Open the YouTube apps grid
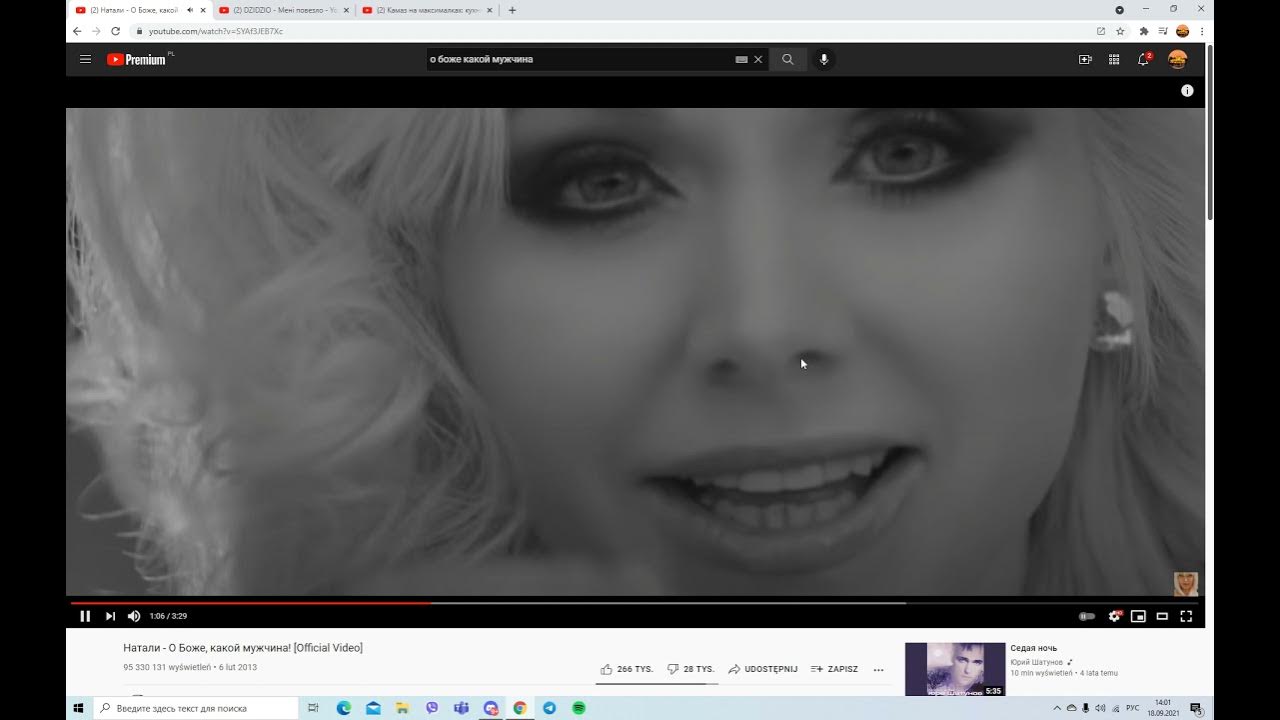This screenshot has width=1280, height=720. tap(1114, 60)
